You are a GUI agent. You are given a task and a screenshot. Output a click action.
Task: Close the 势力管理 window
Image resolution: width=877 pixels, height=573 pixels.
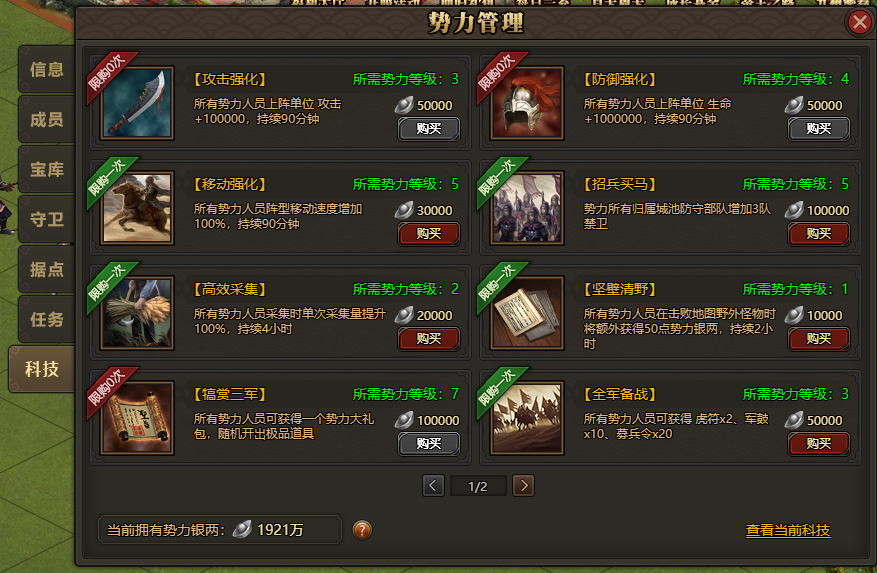pos(859,22)
